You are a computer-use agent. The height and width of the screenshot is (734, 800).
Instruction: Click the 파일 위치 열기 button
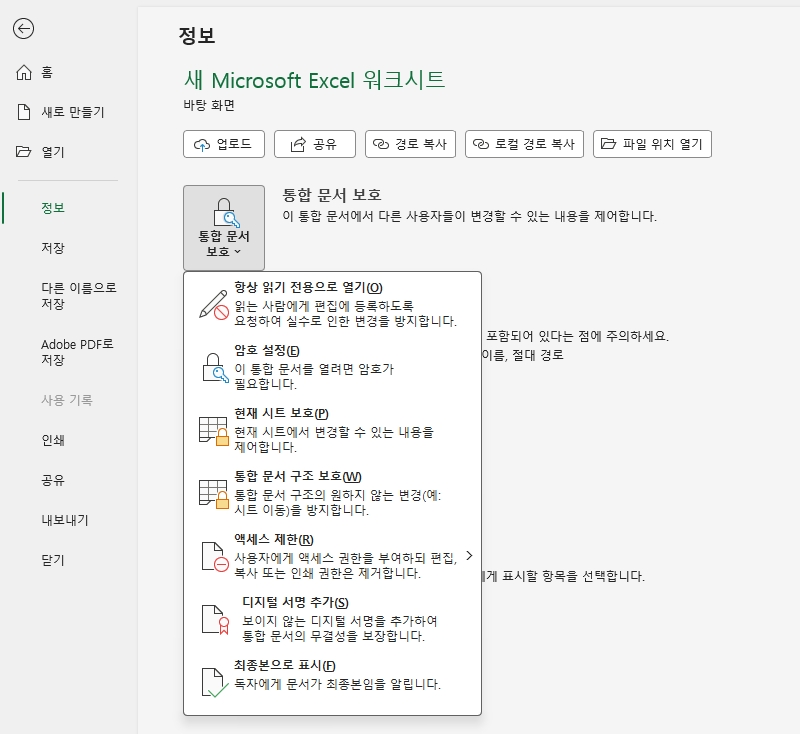pyautogui.click(x=652, y=144)
